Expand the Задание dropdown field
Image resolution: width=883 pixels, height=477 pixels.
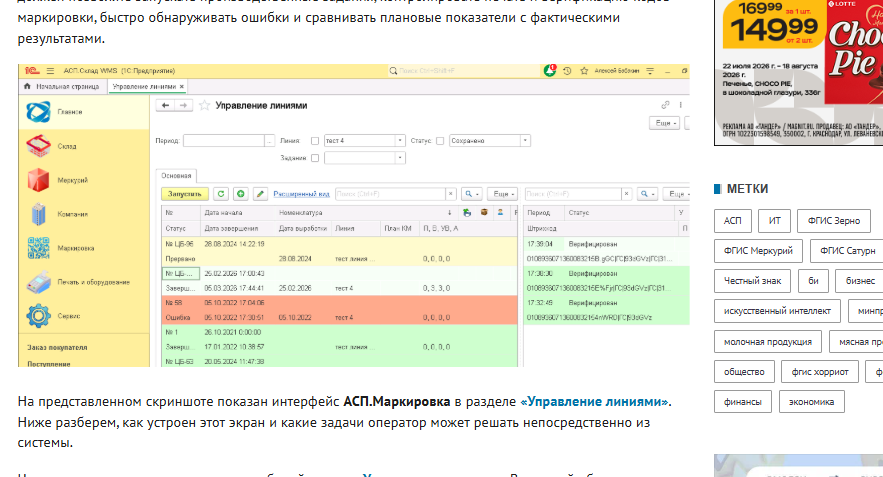click(400, 158)
